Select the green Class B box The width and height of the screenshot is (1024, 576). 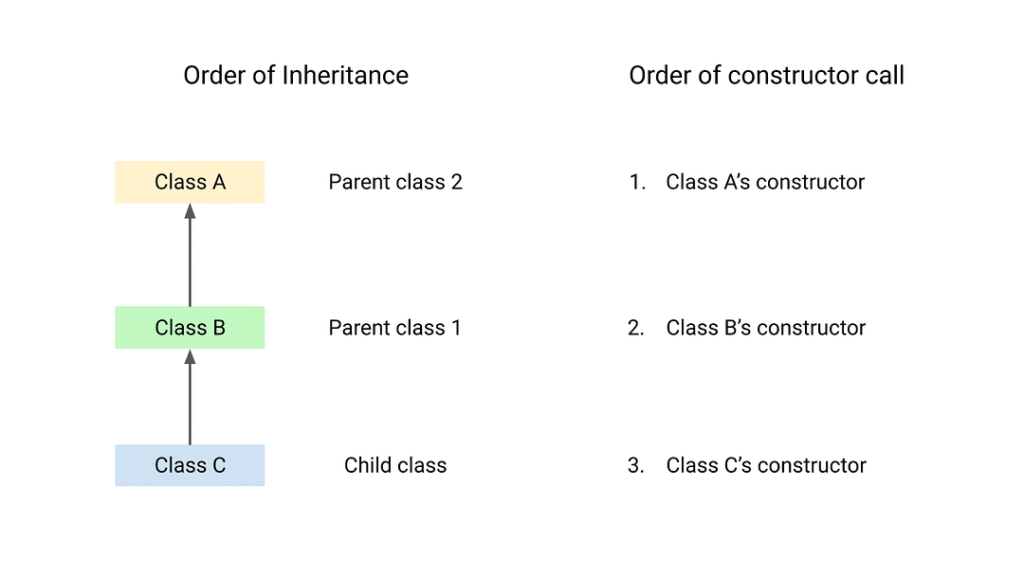190,328
